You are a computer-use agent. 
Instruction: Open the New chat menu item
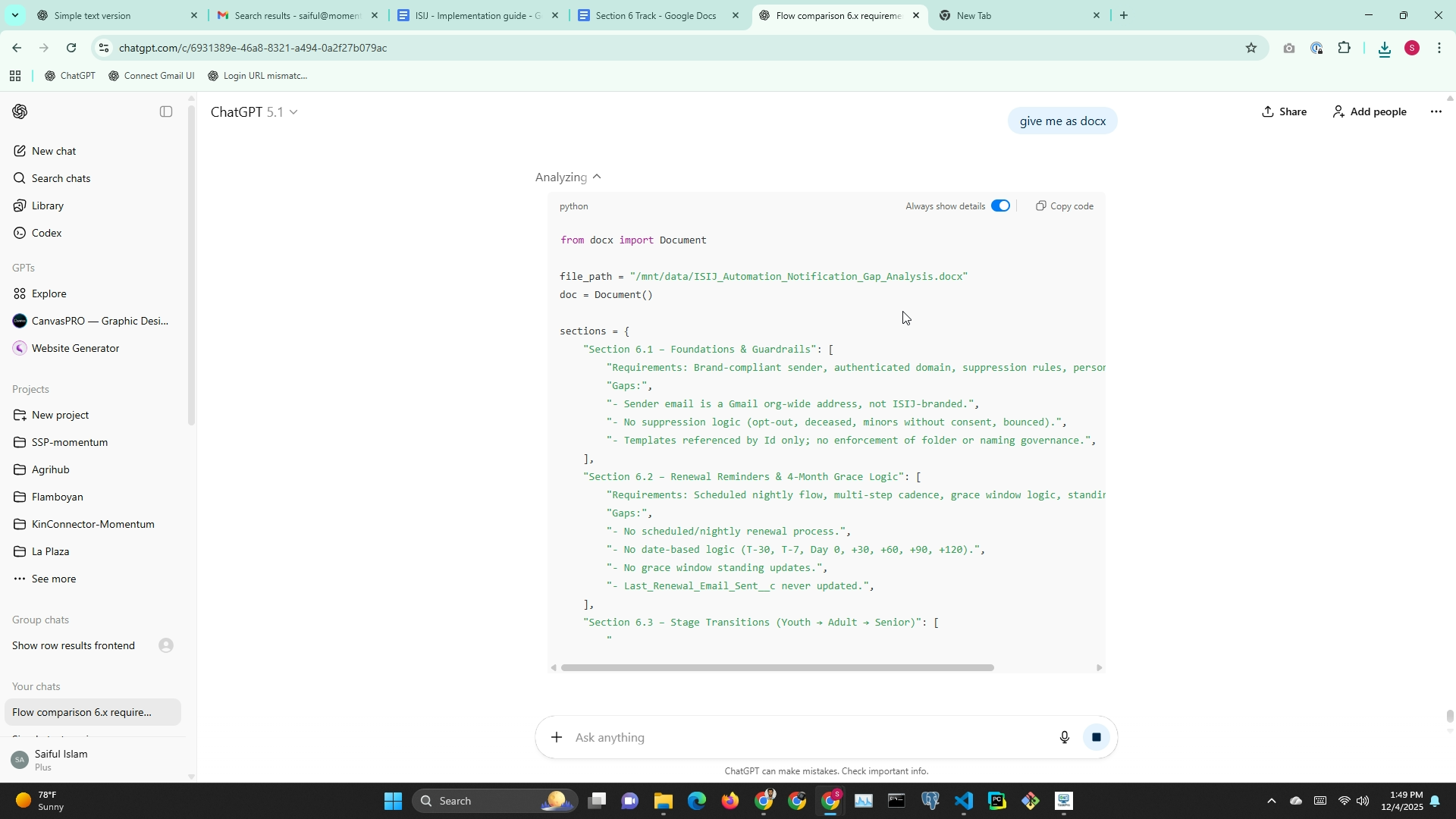[53, 151]
